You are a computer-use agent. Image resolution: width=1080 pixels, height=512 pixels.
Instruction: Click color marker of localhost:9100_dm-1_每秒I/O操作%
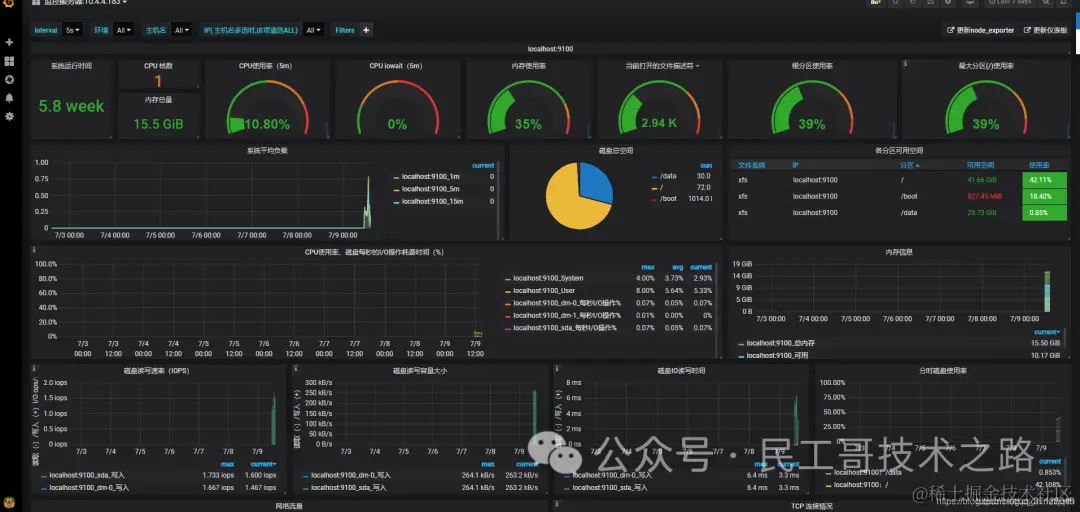[x=508, y=316]
